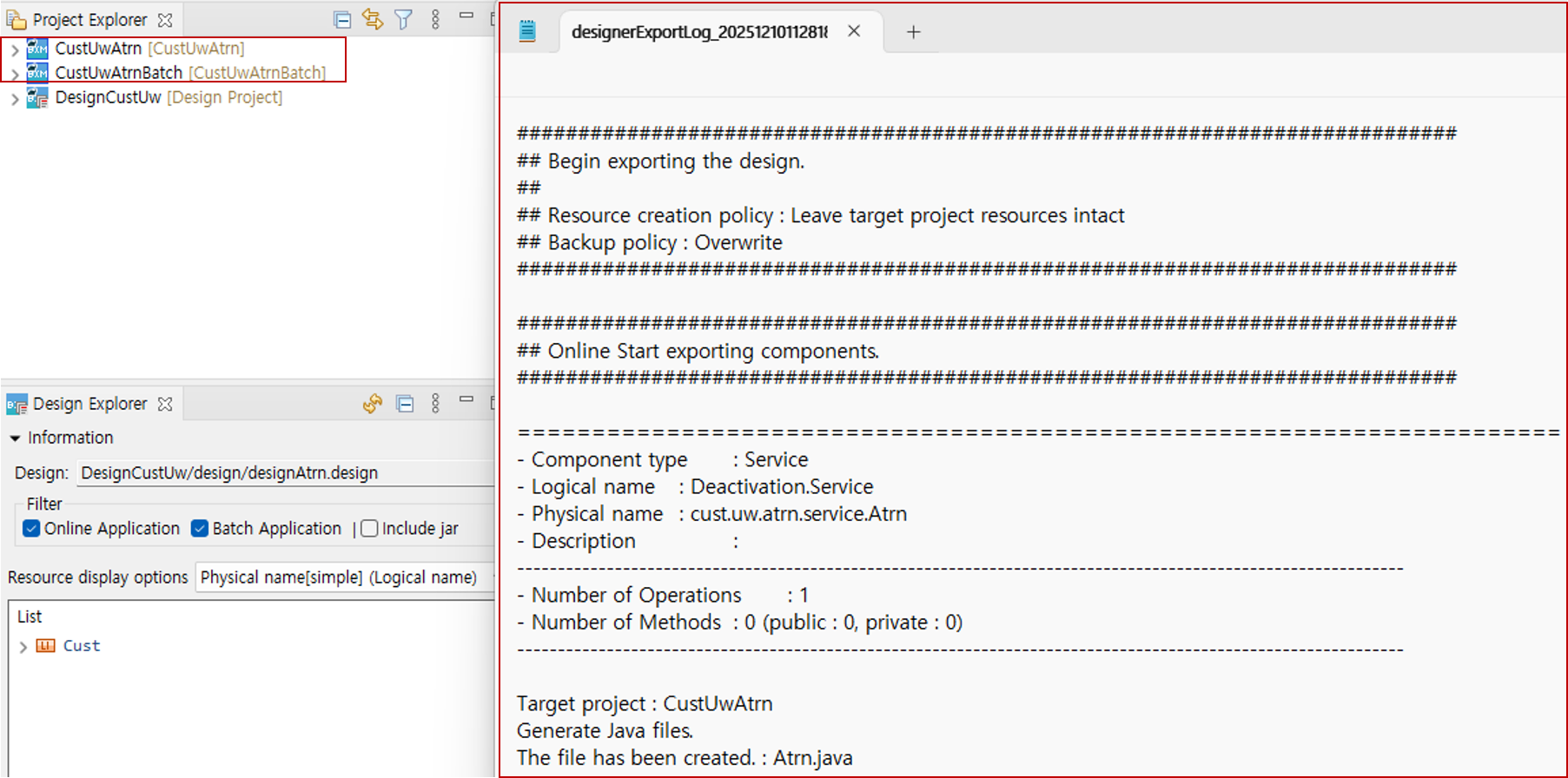The height and width of the screenshot is (778, 1568).
Task: Switch to the Design Explorer tab
Action: [x=89, y=404]
